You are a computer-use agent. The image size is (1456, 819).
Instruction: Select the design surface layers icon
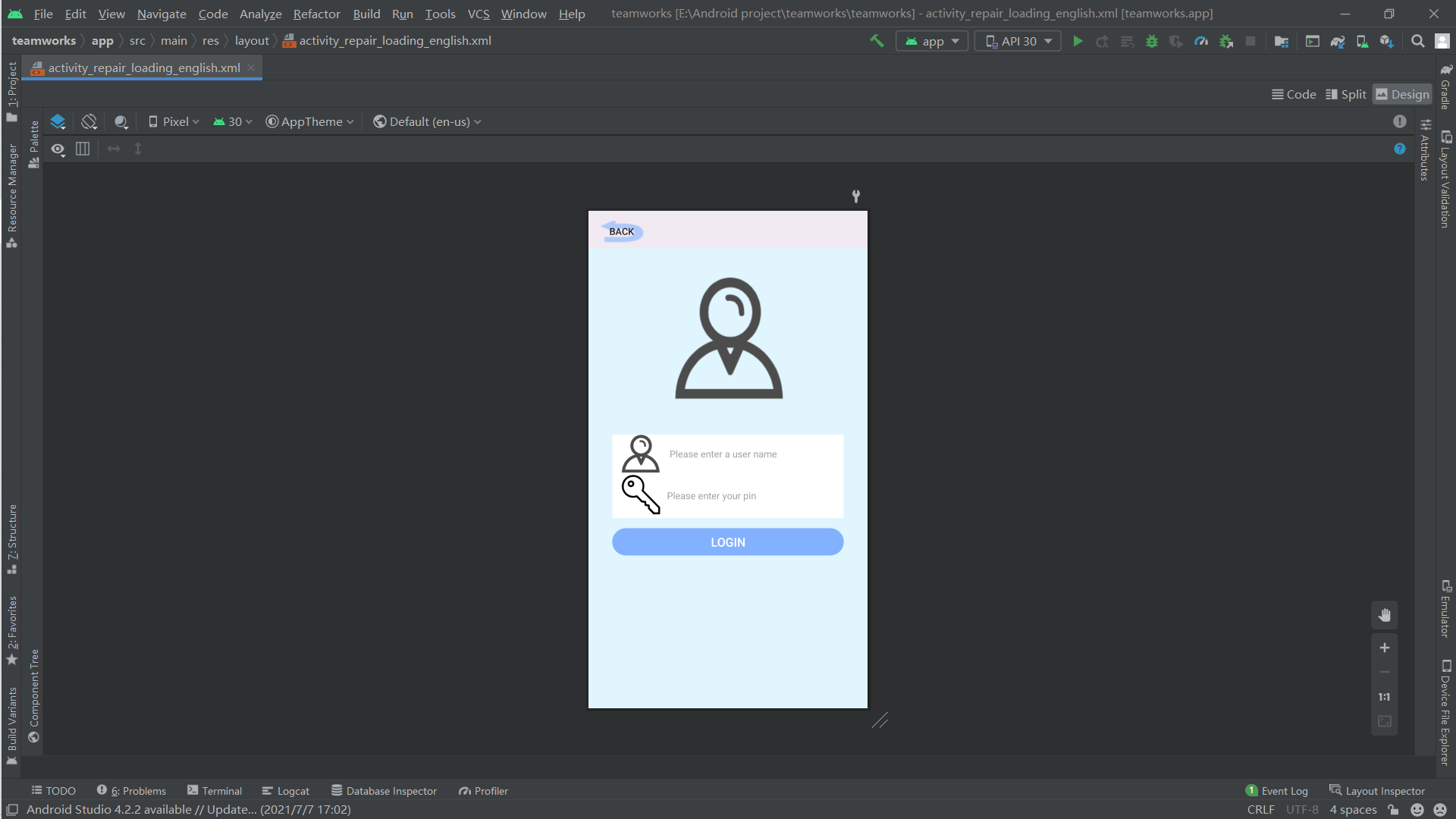58,121
